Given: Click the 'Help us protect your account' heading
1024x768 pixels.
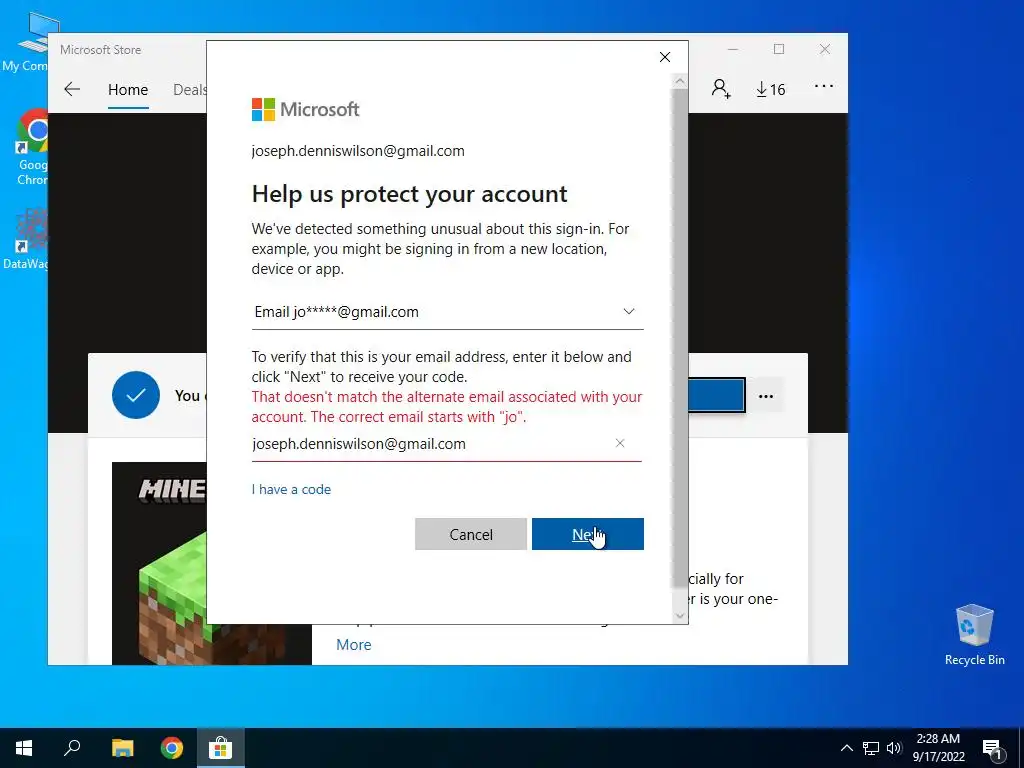Looking at the screenshot, I should (409, 194).
